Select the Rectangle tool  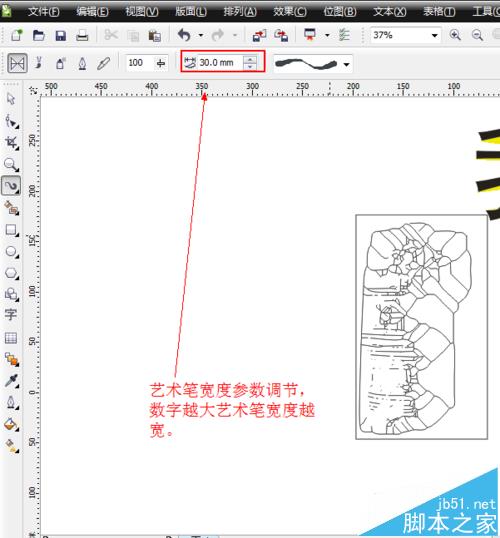pyautogui.click(x=11, y=230)
